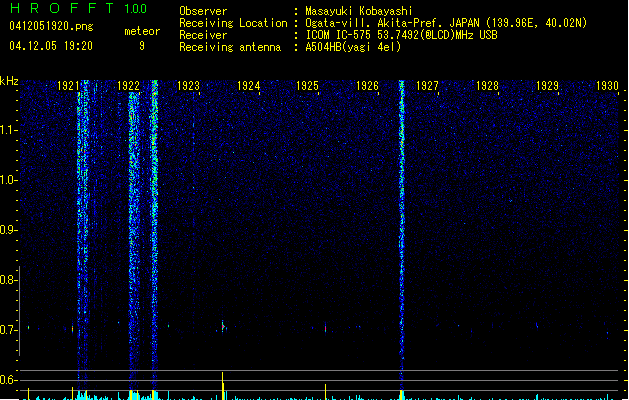Click the 0.6 kHz frequency label
The width and height of the screenshot is (629, 400).
[8, 380]
